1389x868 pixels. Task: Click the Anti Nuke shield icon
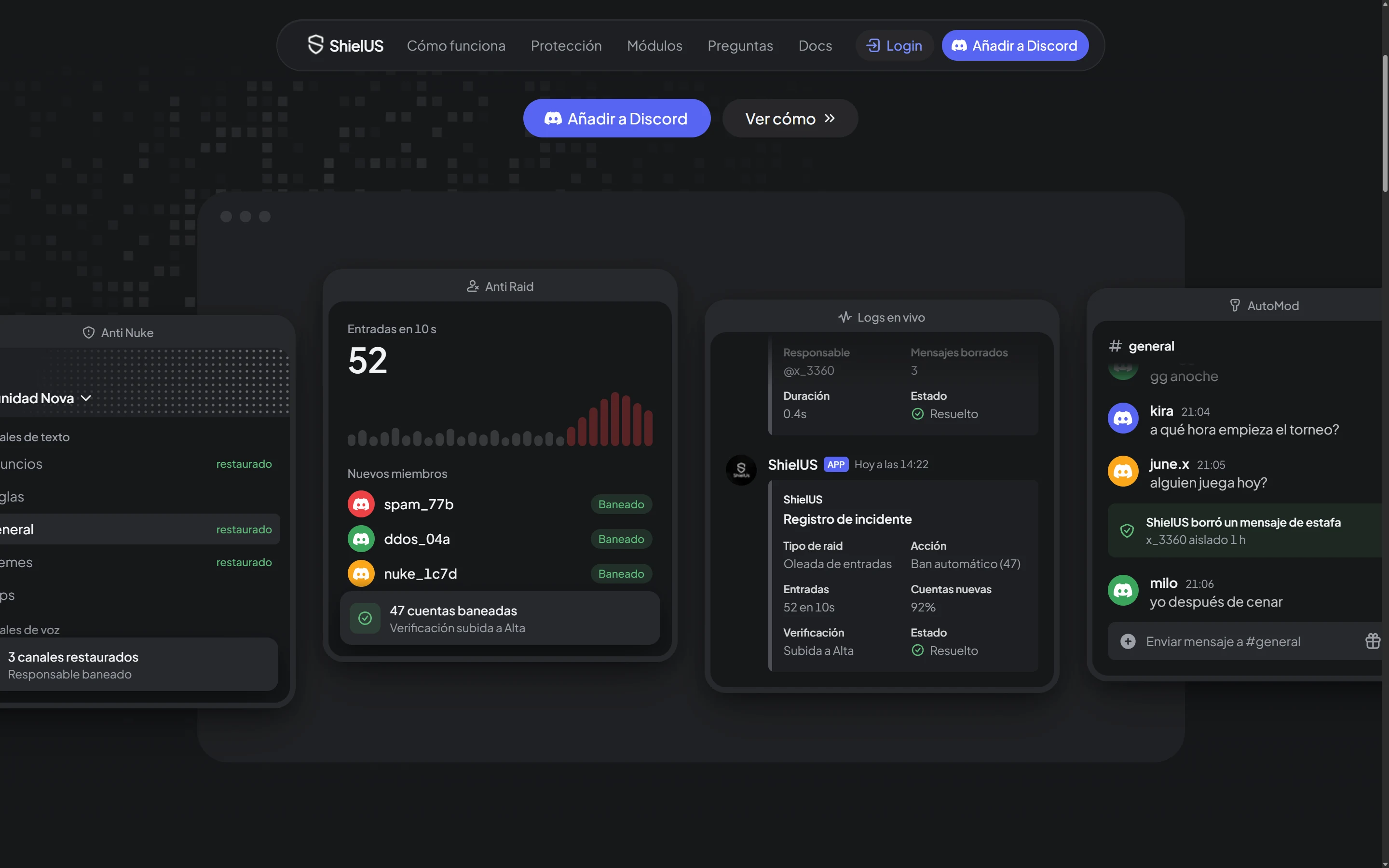[88, 333]
